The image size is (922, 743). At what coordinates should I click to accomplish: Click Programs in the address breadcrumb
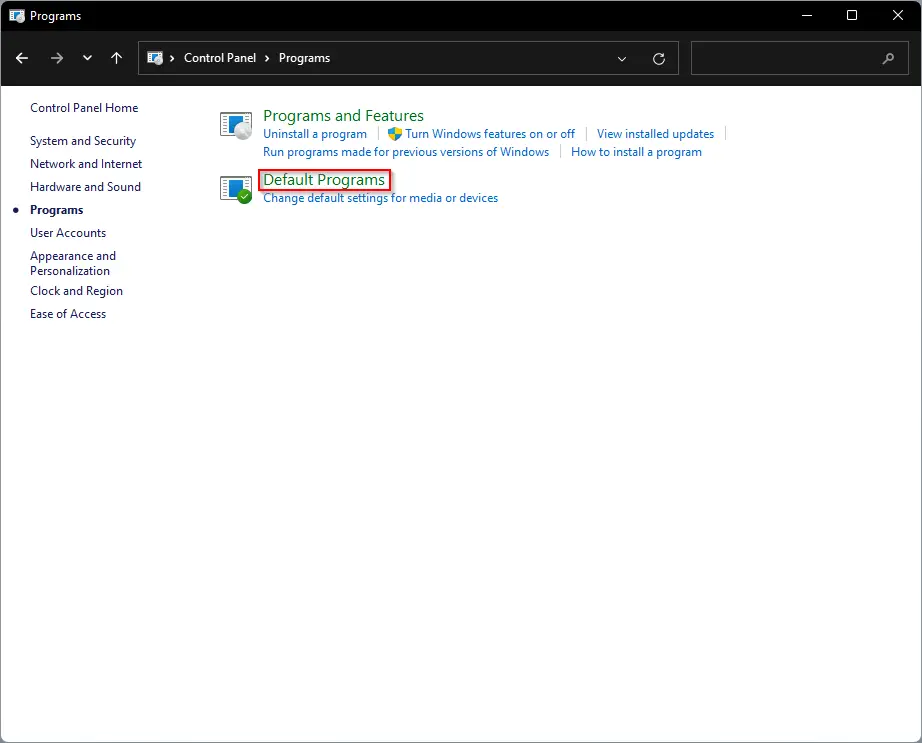pyautogui.click(x=304, y=58)
